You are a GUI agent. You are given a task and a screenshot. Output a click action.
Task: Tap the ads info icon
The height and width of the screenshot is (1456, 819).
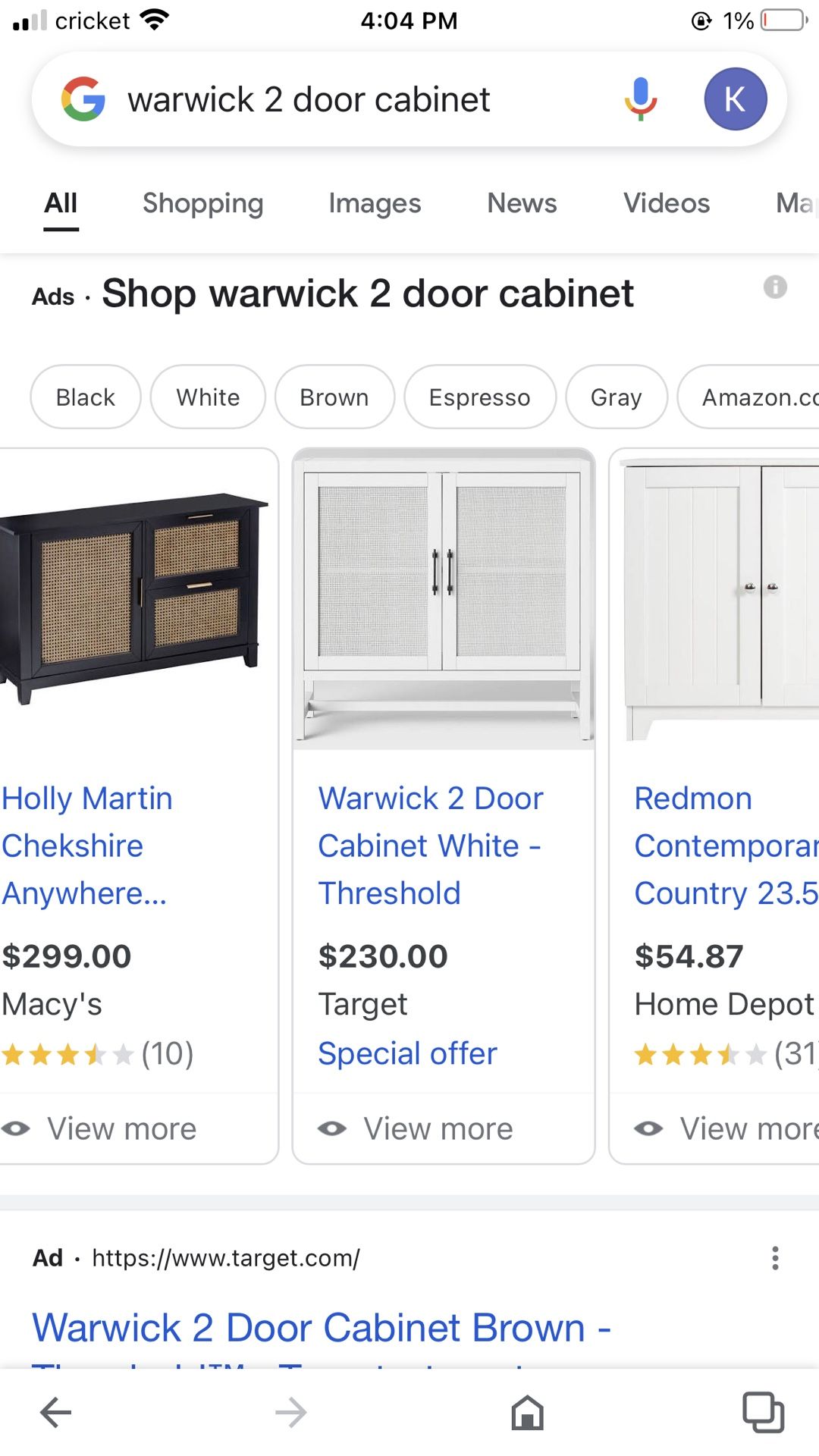coord(775,287)
